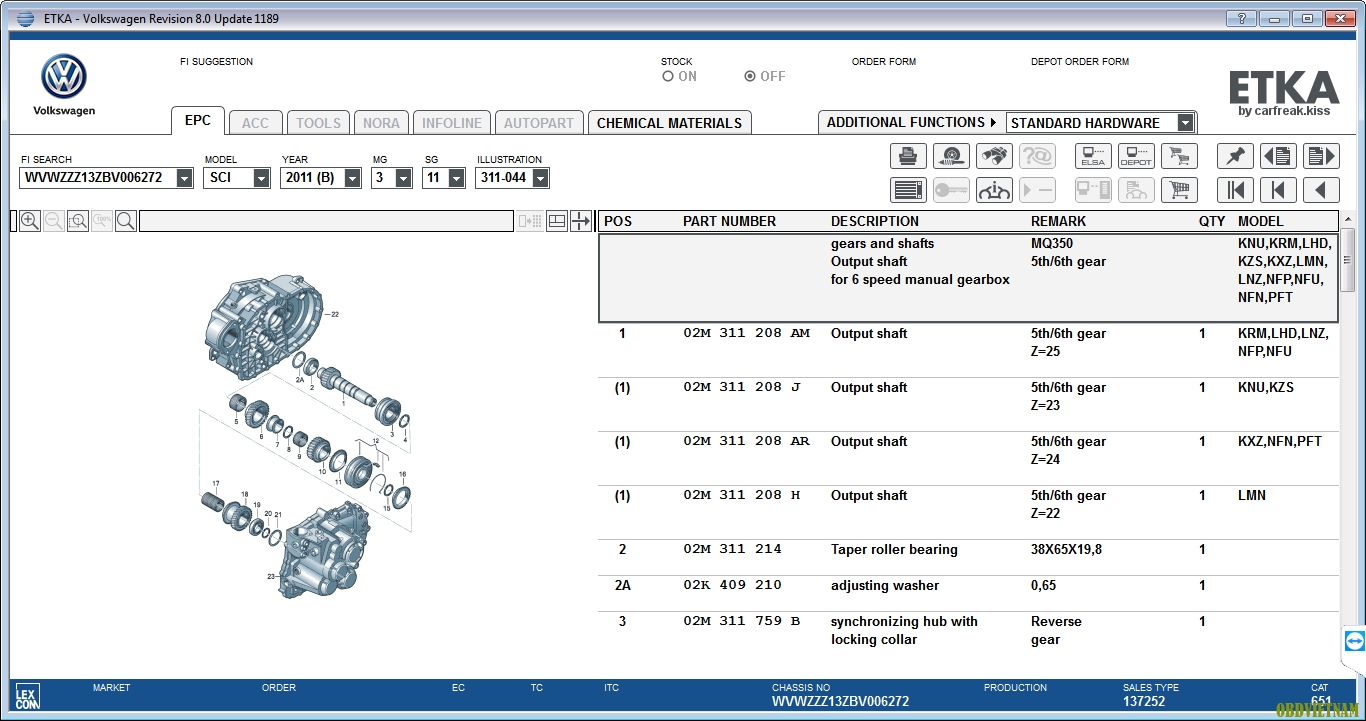
Task: Click the LEXCOM logo in status bar
Action: point(27,697)
